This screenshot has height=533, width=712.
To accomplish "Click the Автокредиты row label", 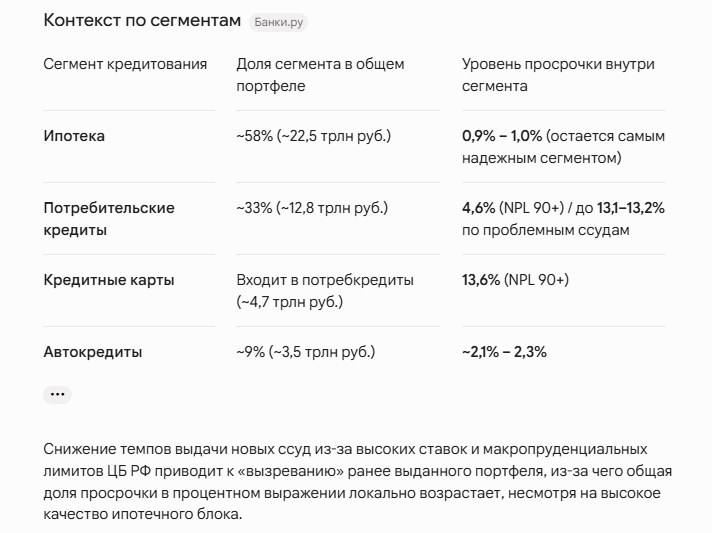I will coord(93,352).
